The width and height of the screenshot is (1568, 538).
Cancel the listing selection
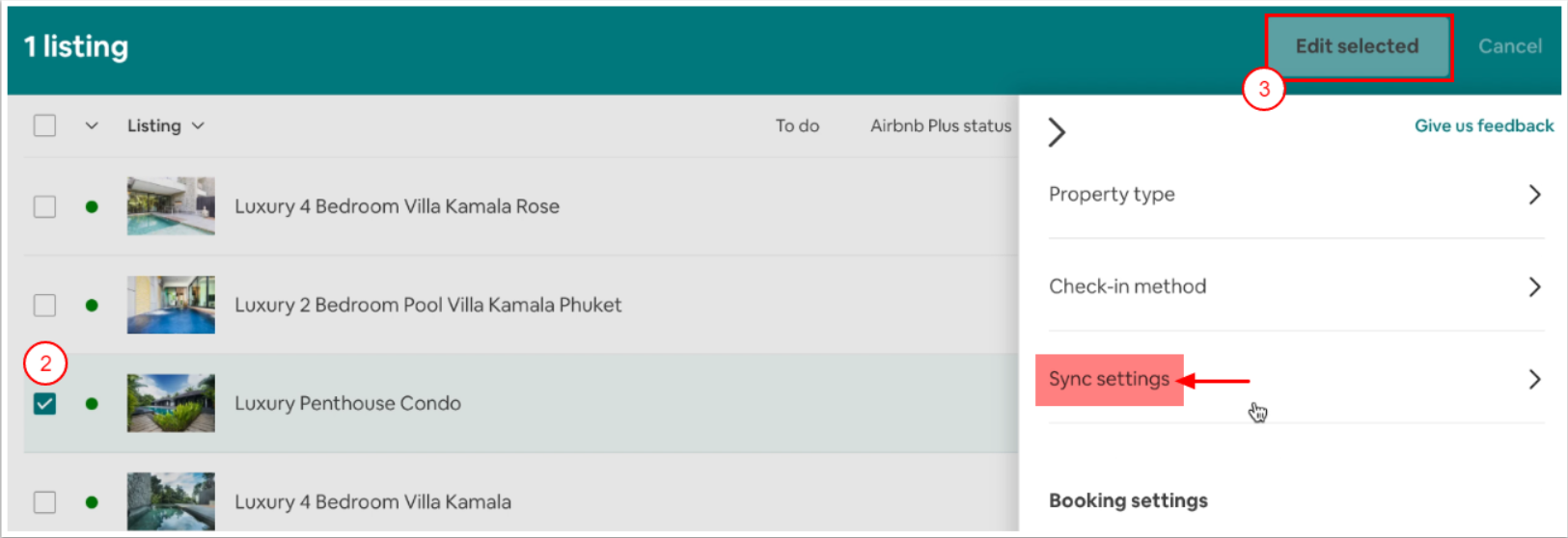pyautogui.click(x=1509, y=46)
